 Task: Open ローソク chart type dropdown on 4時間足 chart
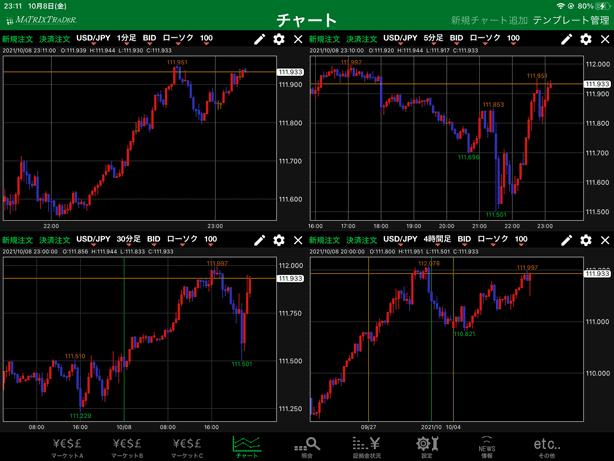tap(493, 239)
